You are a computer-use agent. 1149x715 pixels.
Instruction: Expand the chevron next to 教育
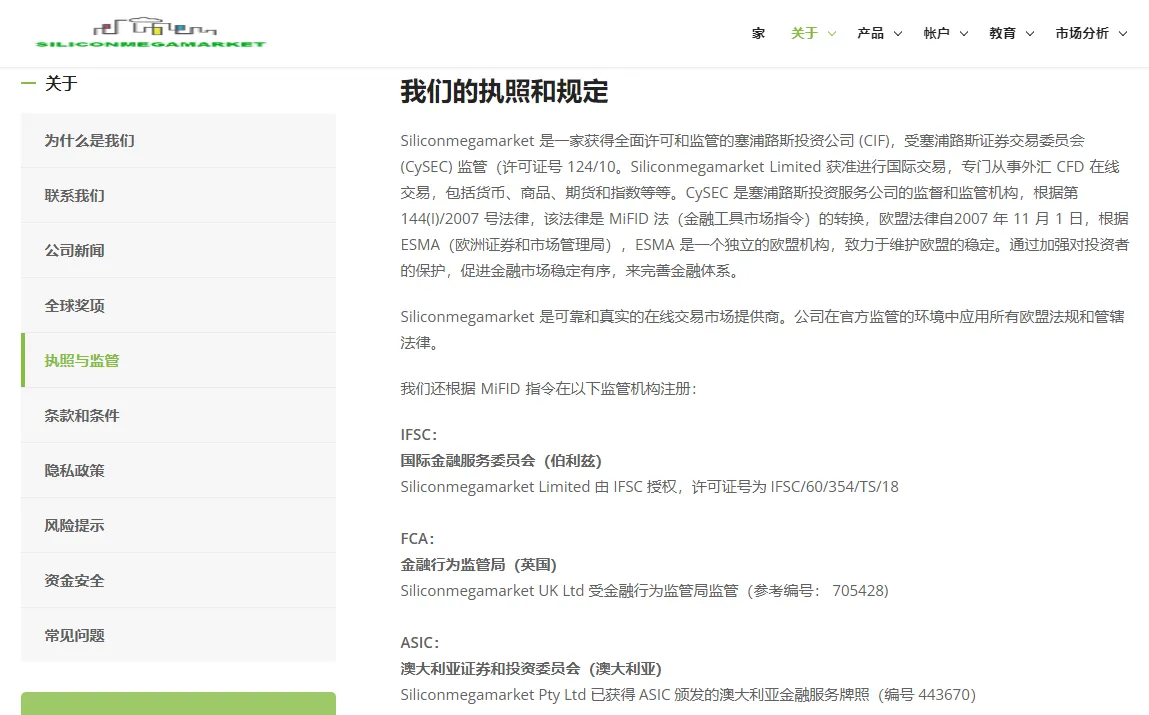click(x=1030, y=34)
